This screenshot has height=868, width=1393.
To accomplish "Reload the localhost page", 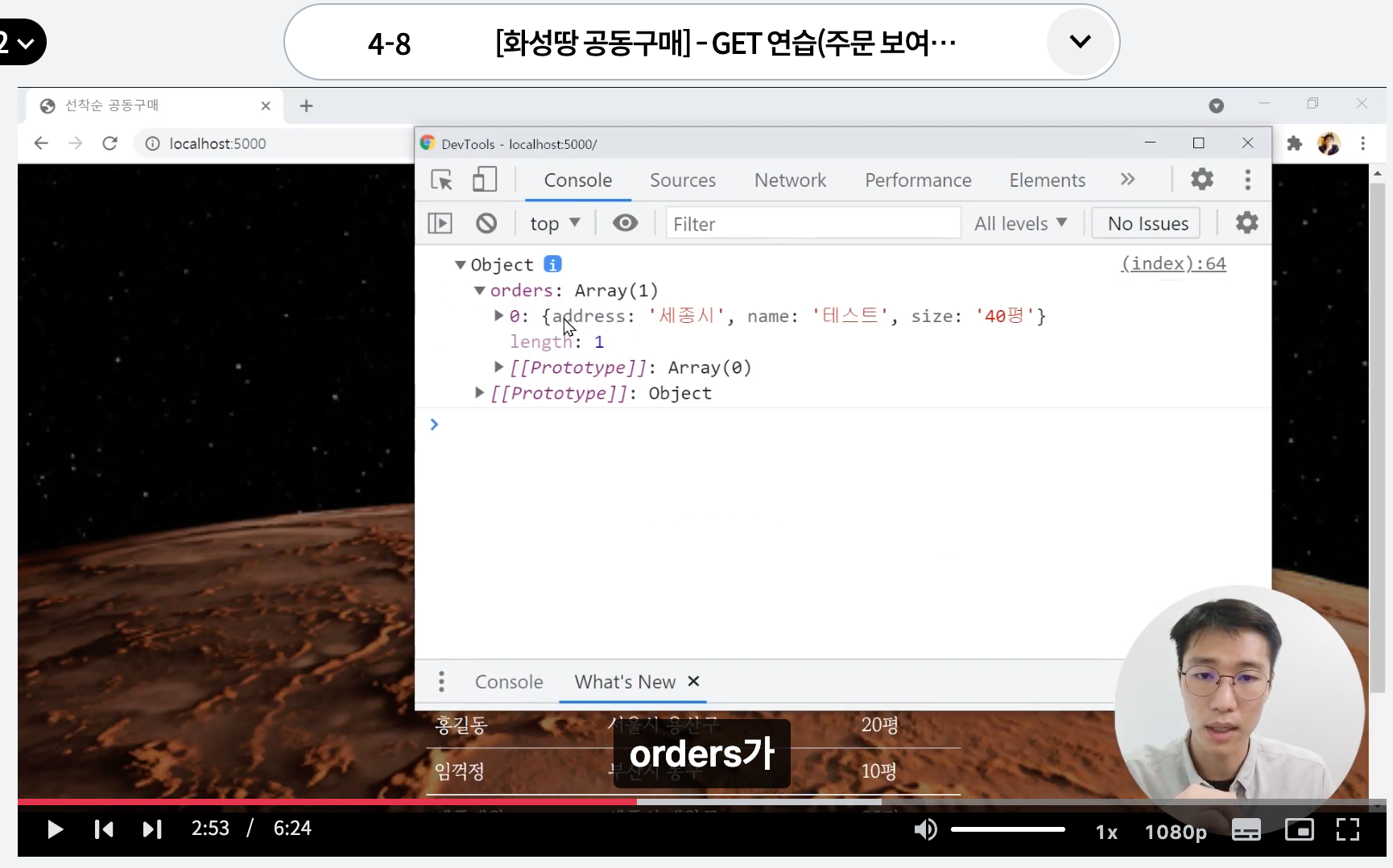I will 110,143.
